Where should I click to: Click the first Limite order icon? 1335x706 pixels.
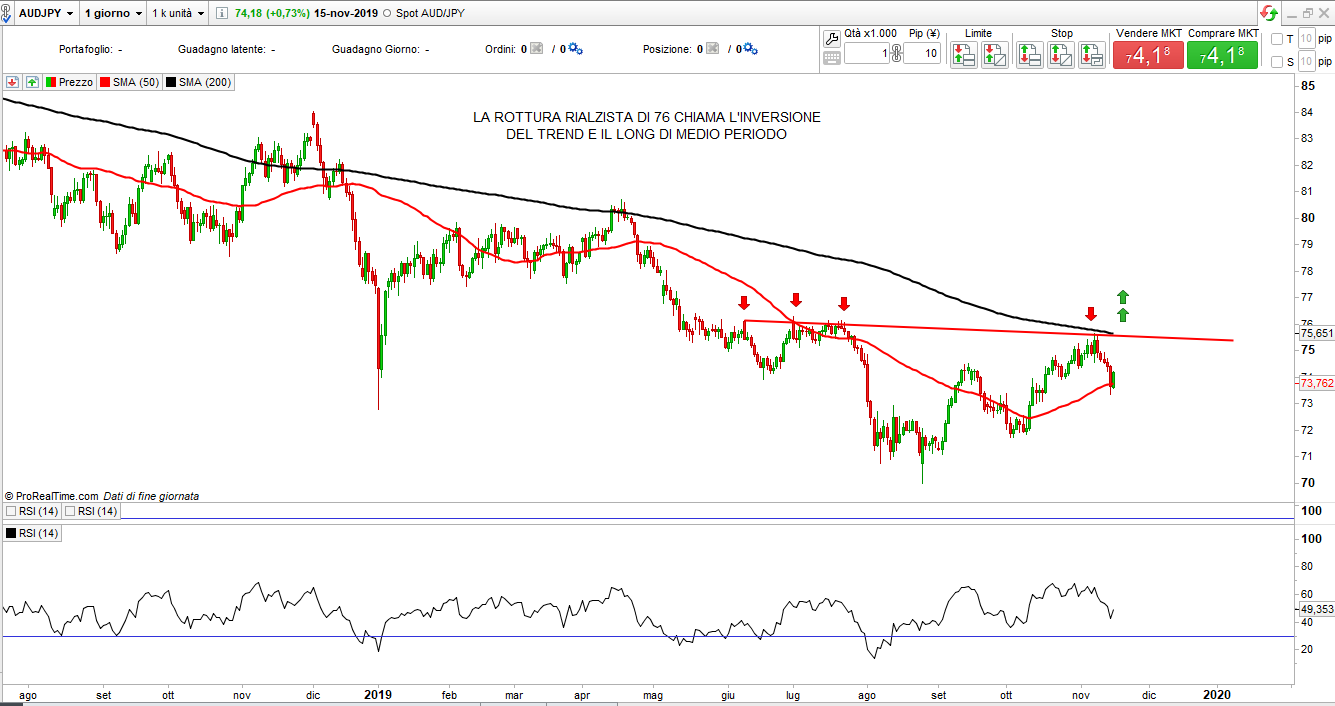(963, 55)
